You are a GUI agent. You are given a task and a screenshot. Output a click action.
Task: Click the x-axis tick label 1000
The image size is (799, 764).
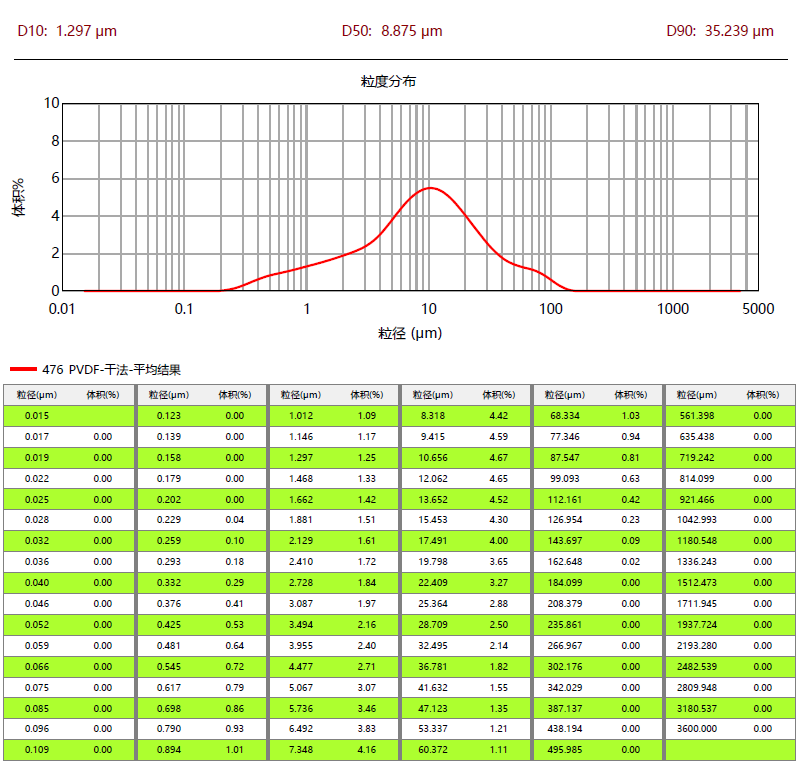(672, 309)
